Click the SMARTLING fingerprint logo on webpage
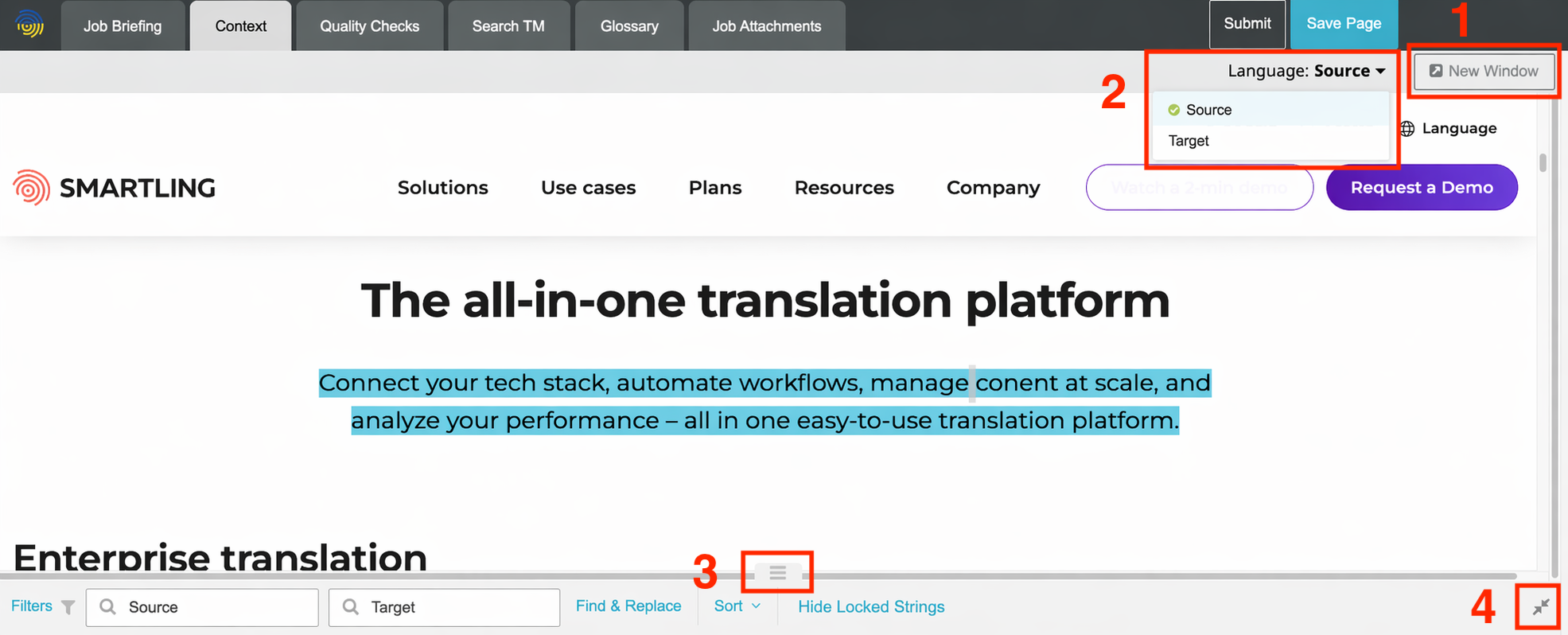 point(32,188)
